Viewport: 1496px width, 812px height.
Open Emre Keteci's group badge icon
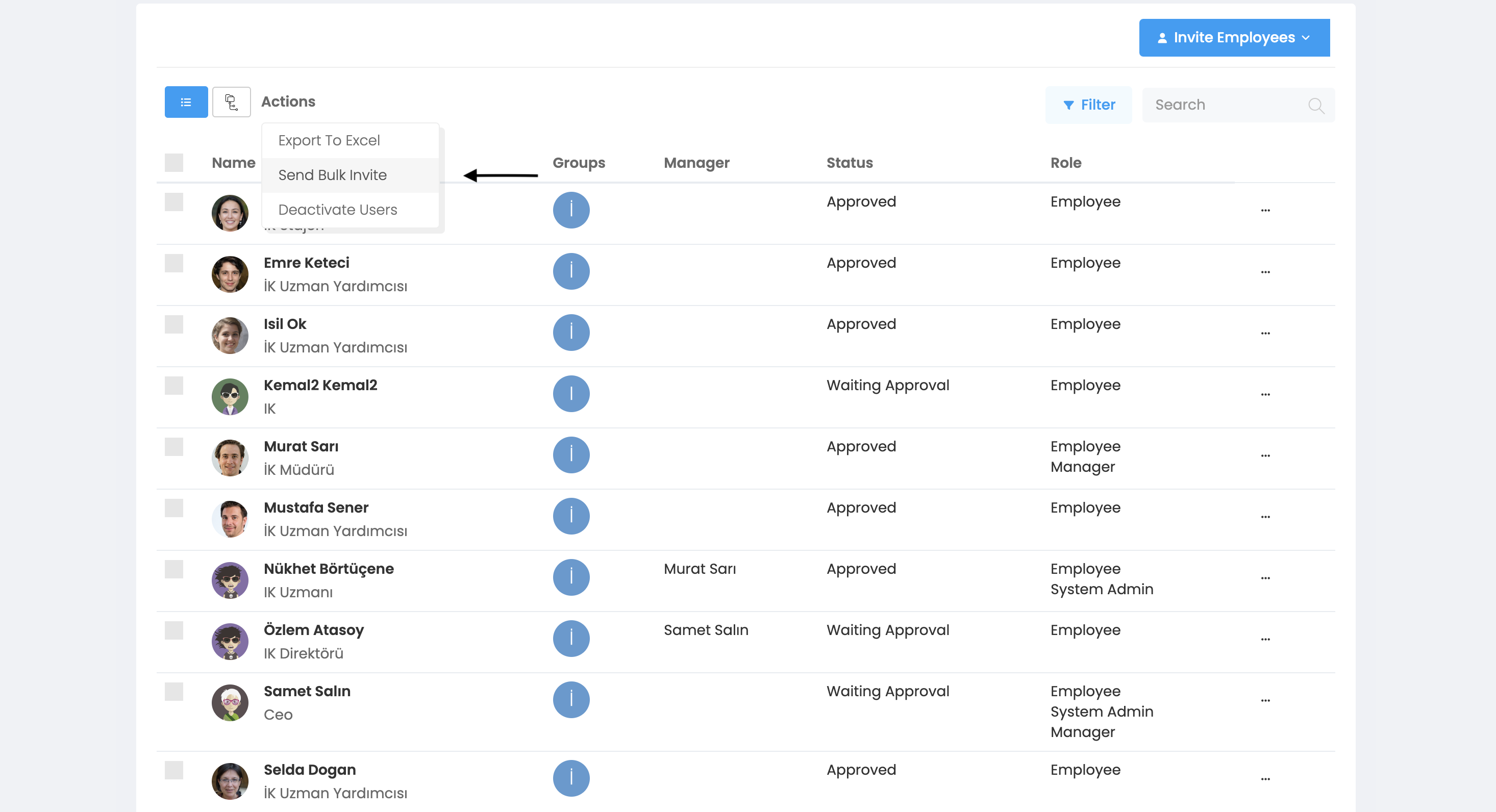click(571, 271)
